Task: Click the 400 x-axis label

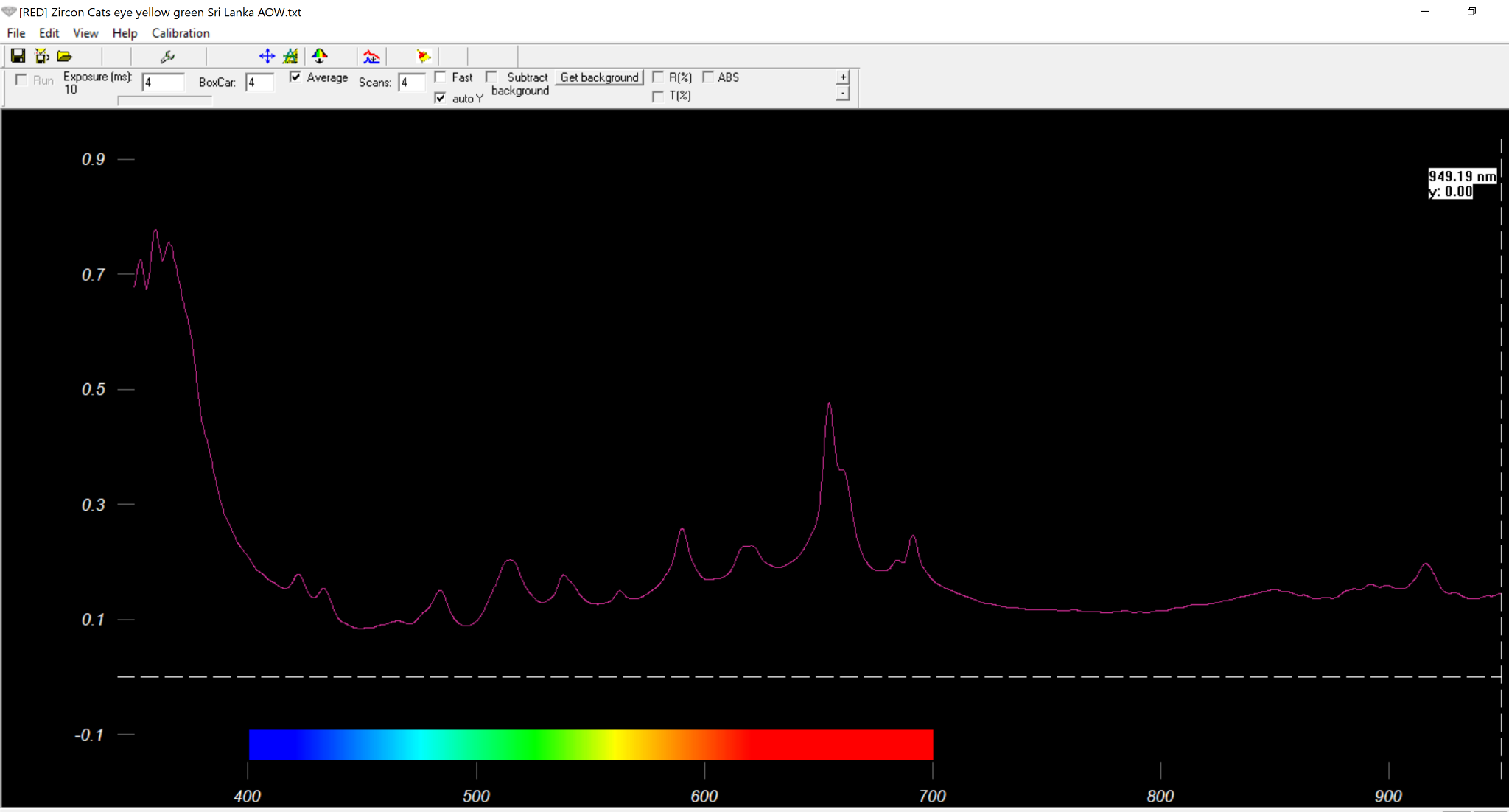Action: (x=248, y=797)
